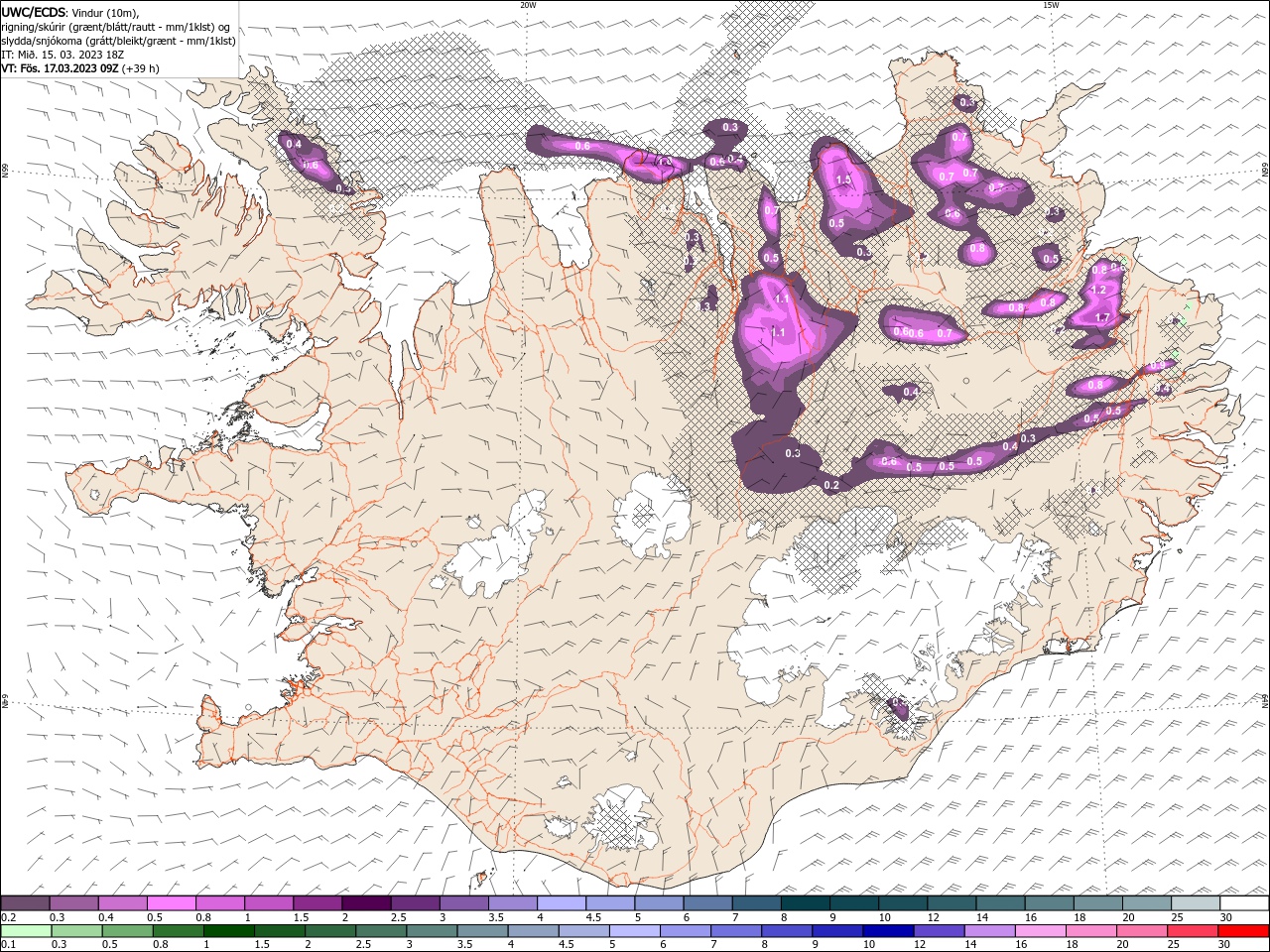Image resolution: width=1270 pixels, height=952 pixels.
Task: Select the darkest green swatch between 1 and 1.5
Action: click(x=229, y=930)
